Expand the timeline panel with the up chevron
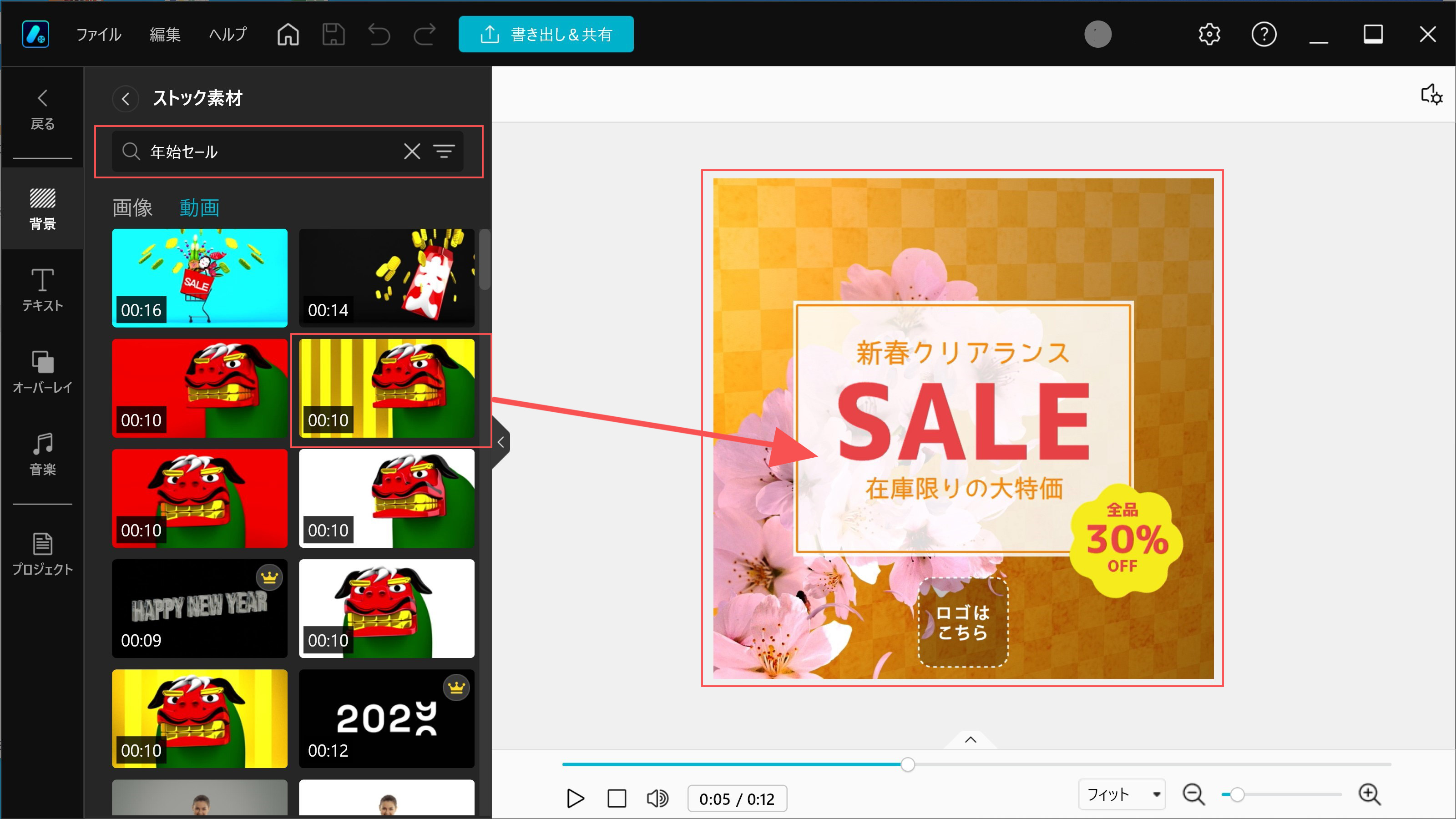 tap(971, 740)
